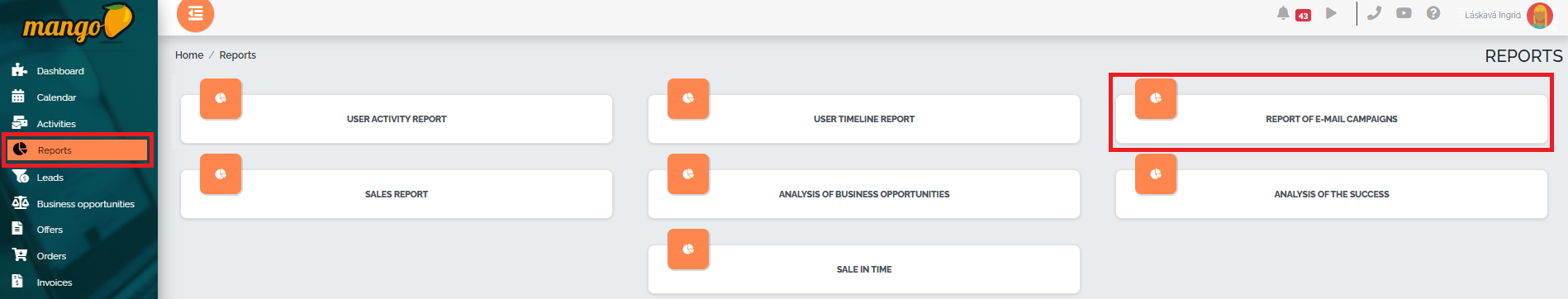Click the play triangle icon in header
Image resolution: width=1568 pixels, height=299 pixels.
[x=1331, y=13]
